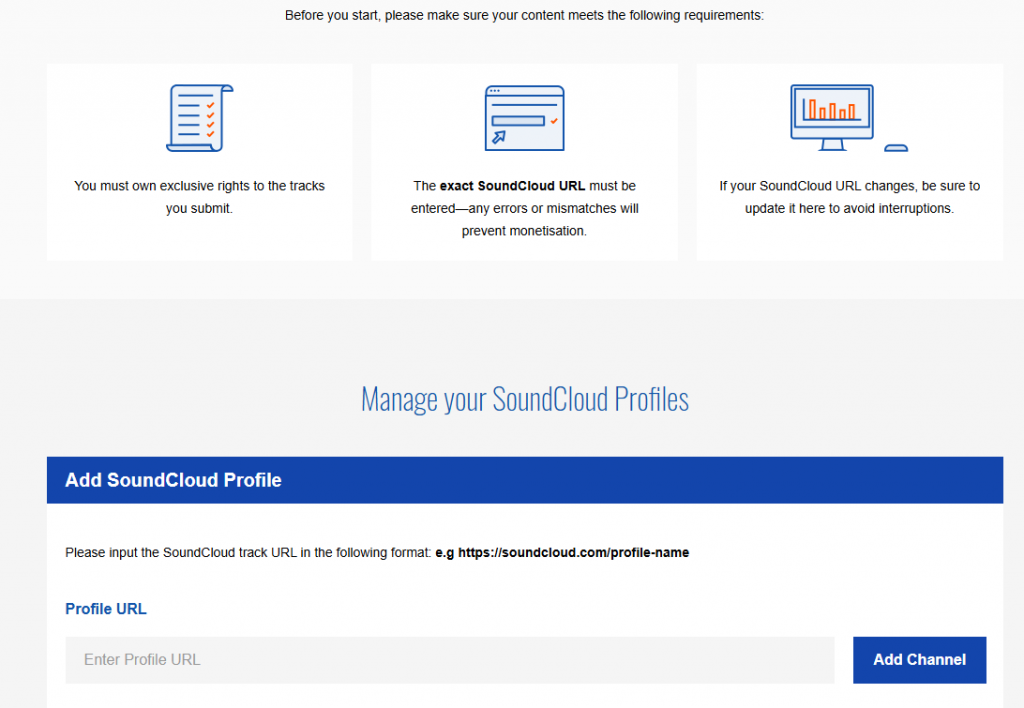Image resolution: width=1024 pixels, height=708 pixels.
Task: Click the small mouse icon beside the monitor
Action: click(896, 148)
